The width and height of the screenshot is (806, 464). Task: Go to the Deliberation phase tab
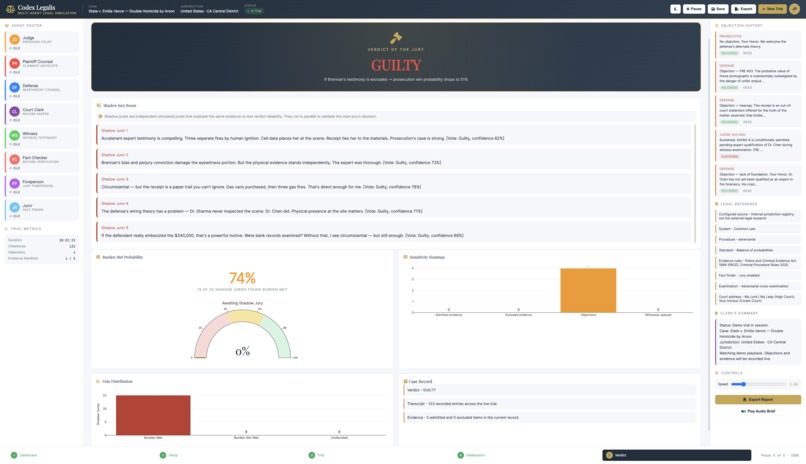pyautogui.click(x=471, y=455)
